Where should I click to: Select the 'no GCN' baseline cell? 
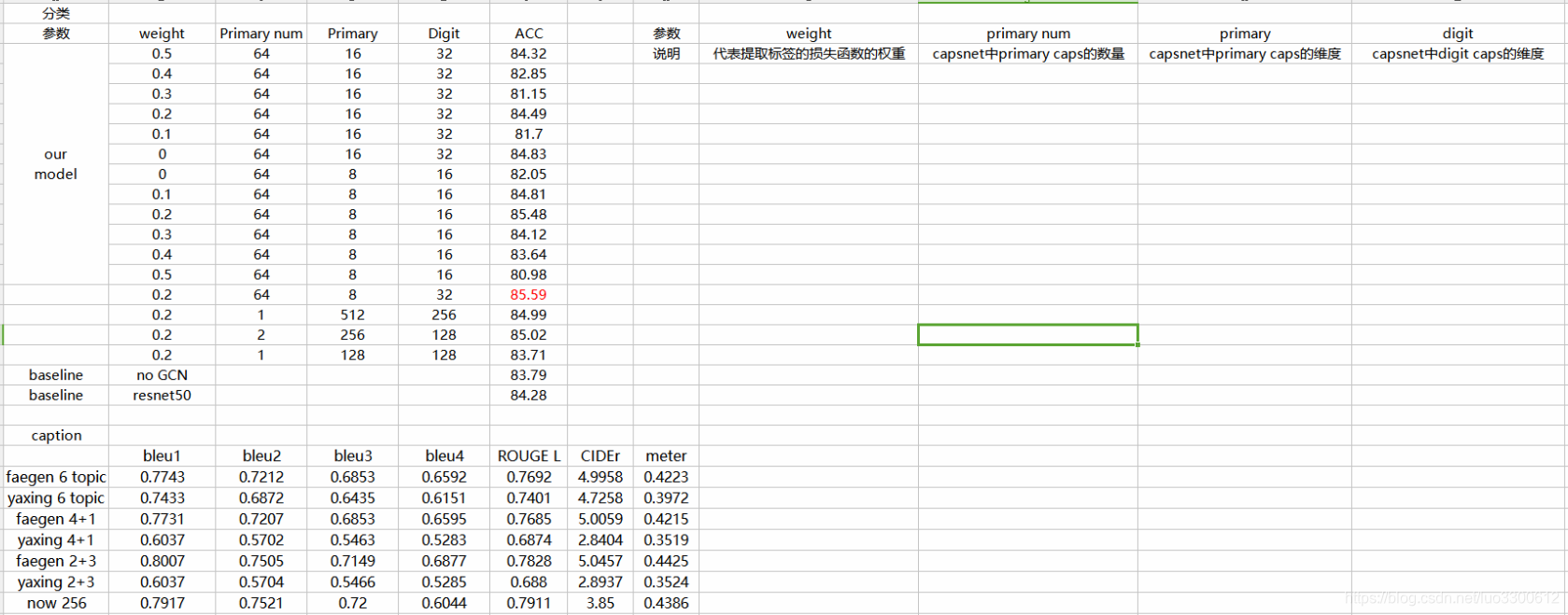162,375
